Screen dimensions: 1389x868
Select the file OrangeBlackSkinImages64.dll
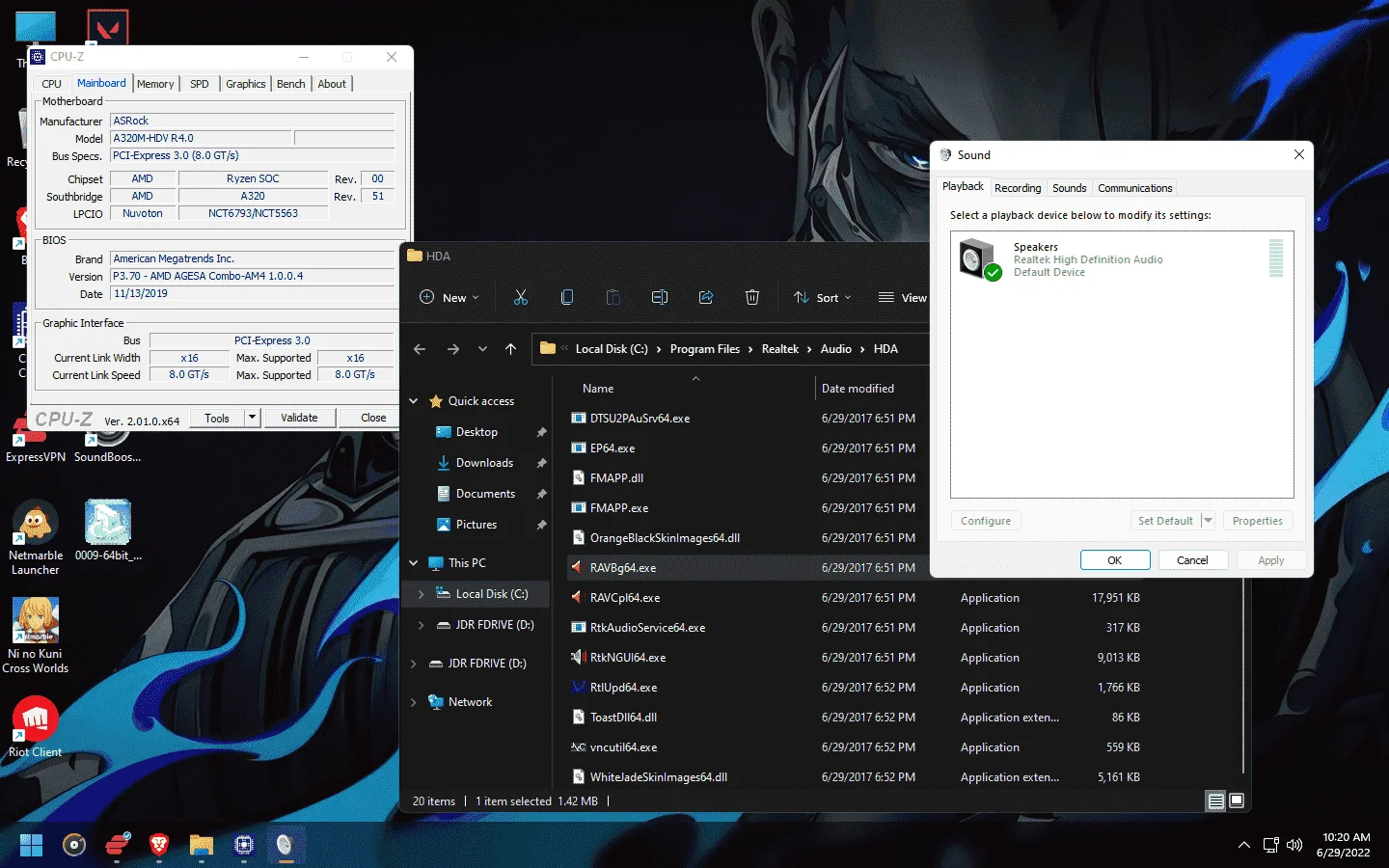[665, 537]
